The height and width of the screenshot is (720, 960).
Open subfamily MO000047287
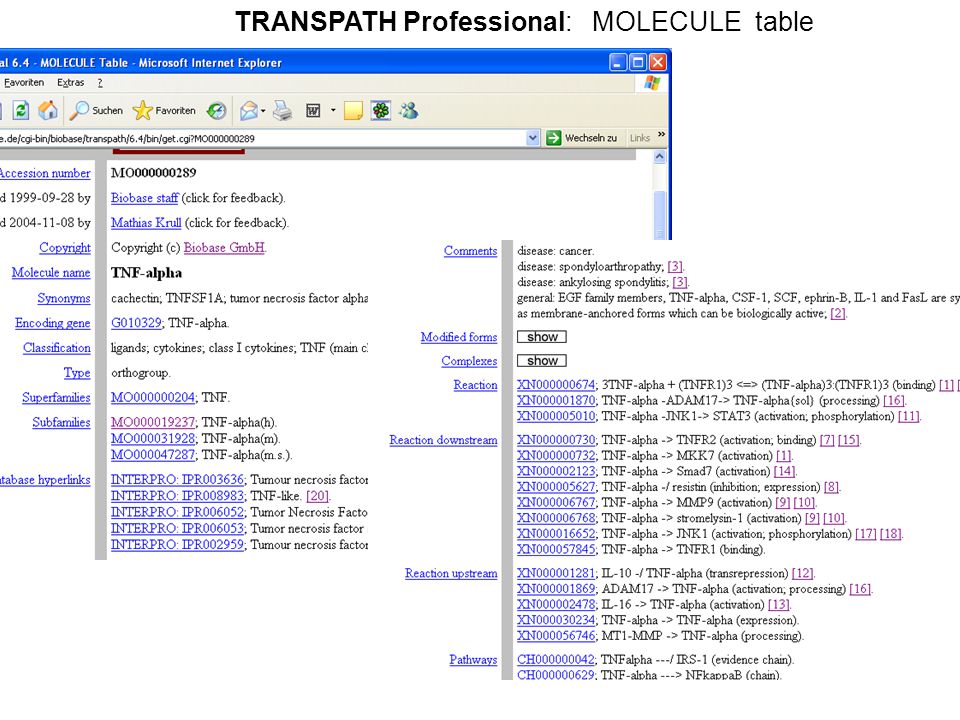point(152,455)
